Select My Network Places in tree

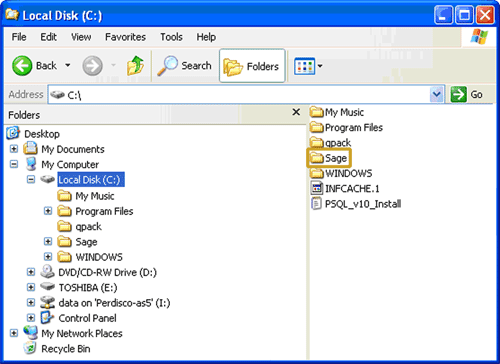[x=82, y=334]
